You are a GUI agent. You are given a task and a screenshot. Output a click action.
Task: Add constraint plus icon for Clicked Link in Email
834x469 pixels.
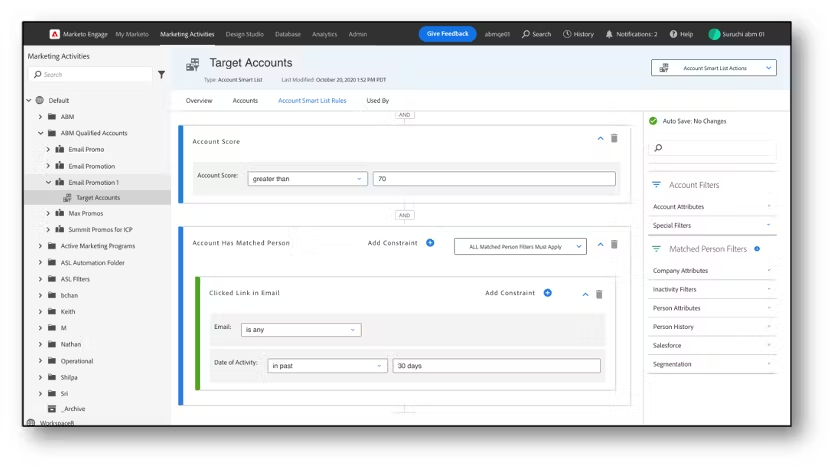tap(547, 293)
